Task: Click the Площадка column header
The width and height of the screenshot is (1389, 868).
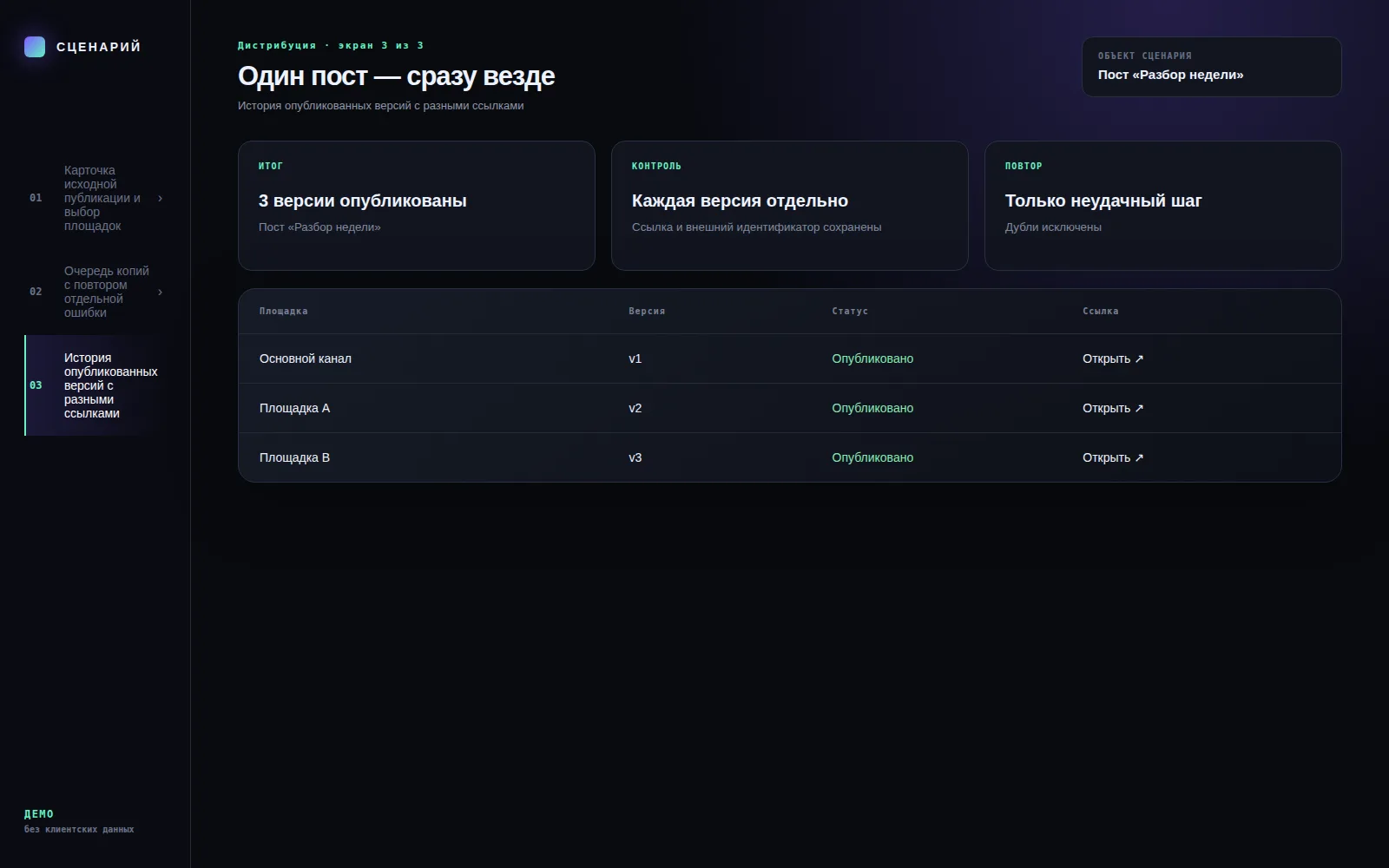Action: click(x=284, y=311)
